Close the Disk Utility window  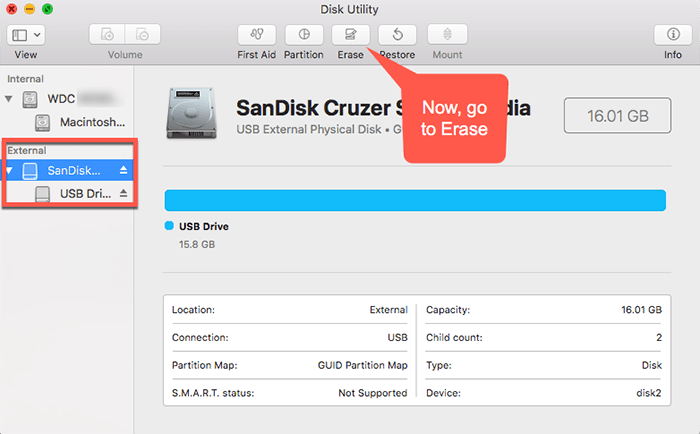pos(11,9)
